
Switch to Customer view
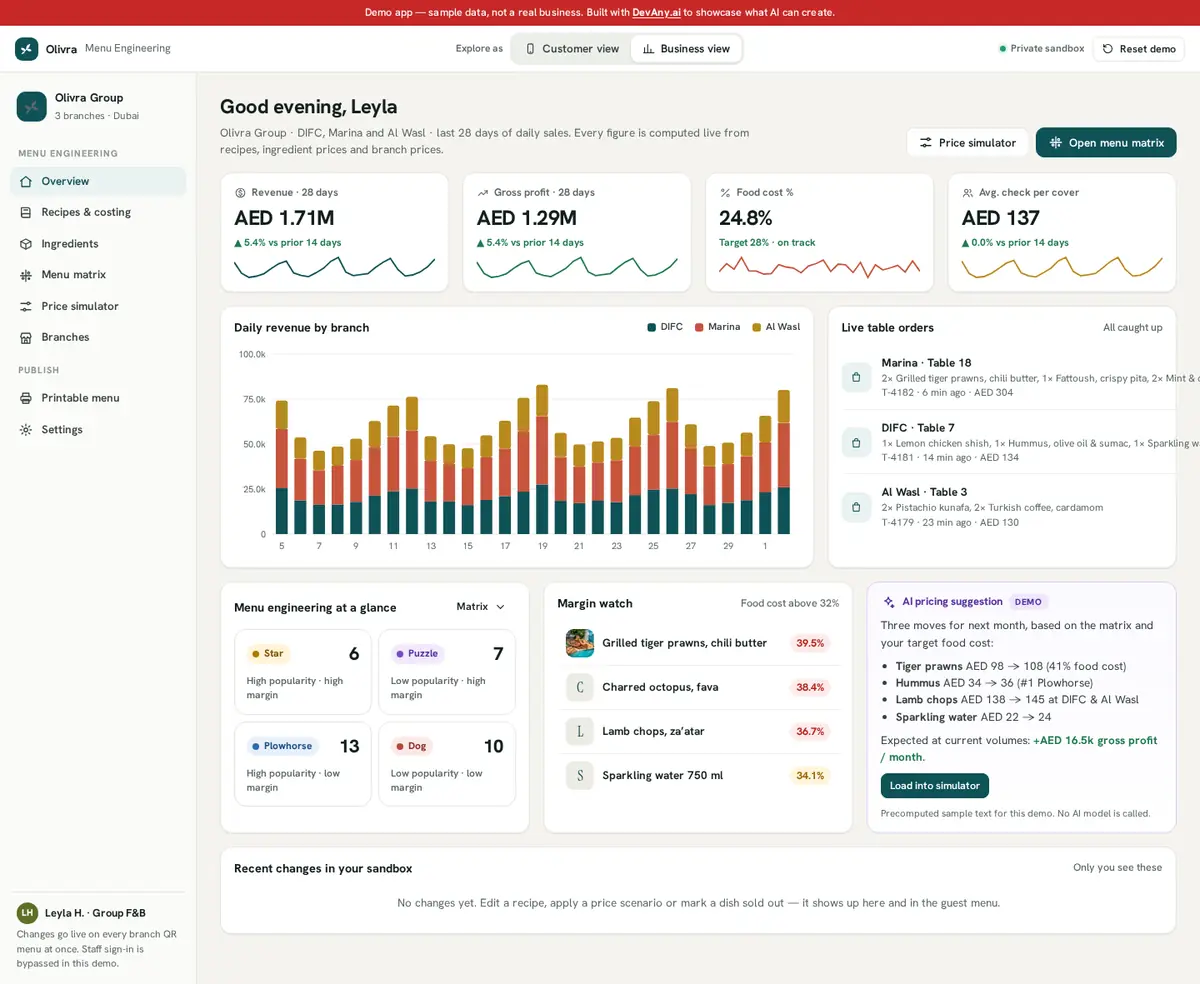click(572, 49)
